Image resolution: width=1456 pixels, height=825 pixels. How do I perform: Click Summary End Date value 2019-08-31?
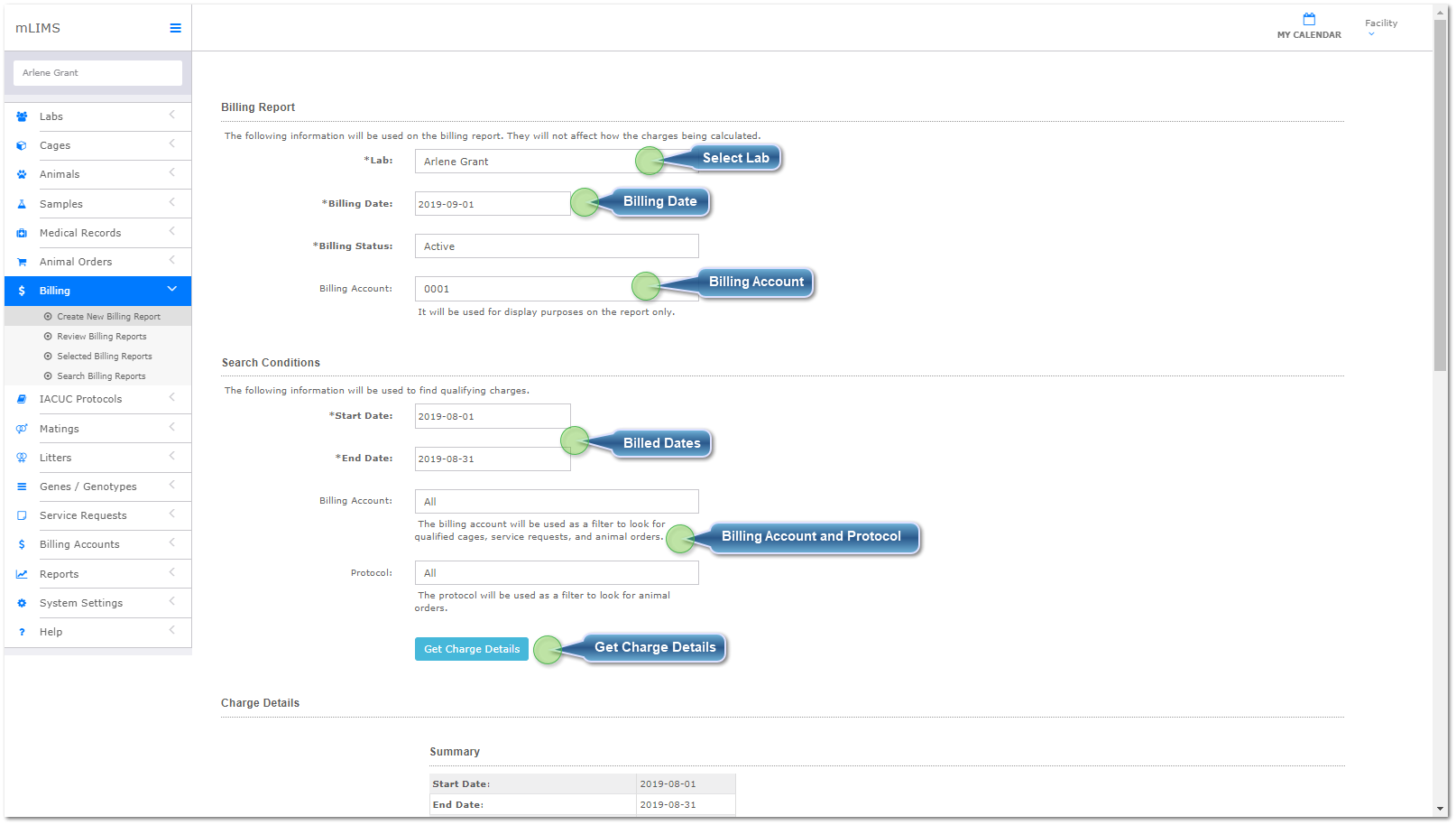(x=668, y=805)
